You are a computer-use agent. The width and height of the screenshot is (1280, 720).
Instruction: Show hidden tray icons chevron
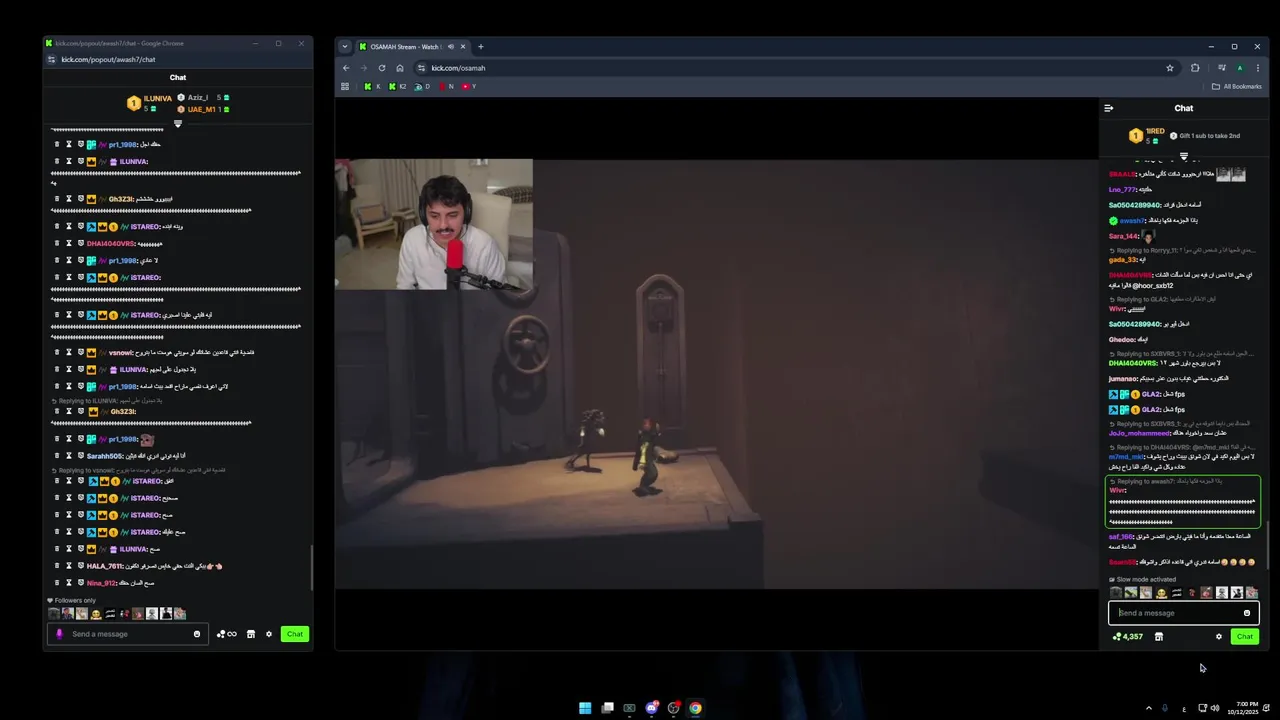[x=1148, y=708]
